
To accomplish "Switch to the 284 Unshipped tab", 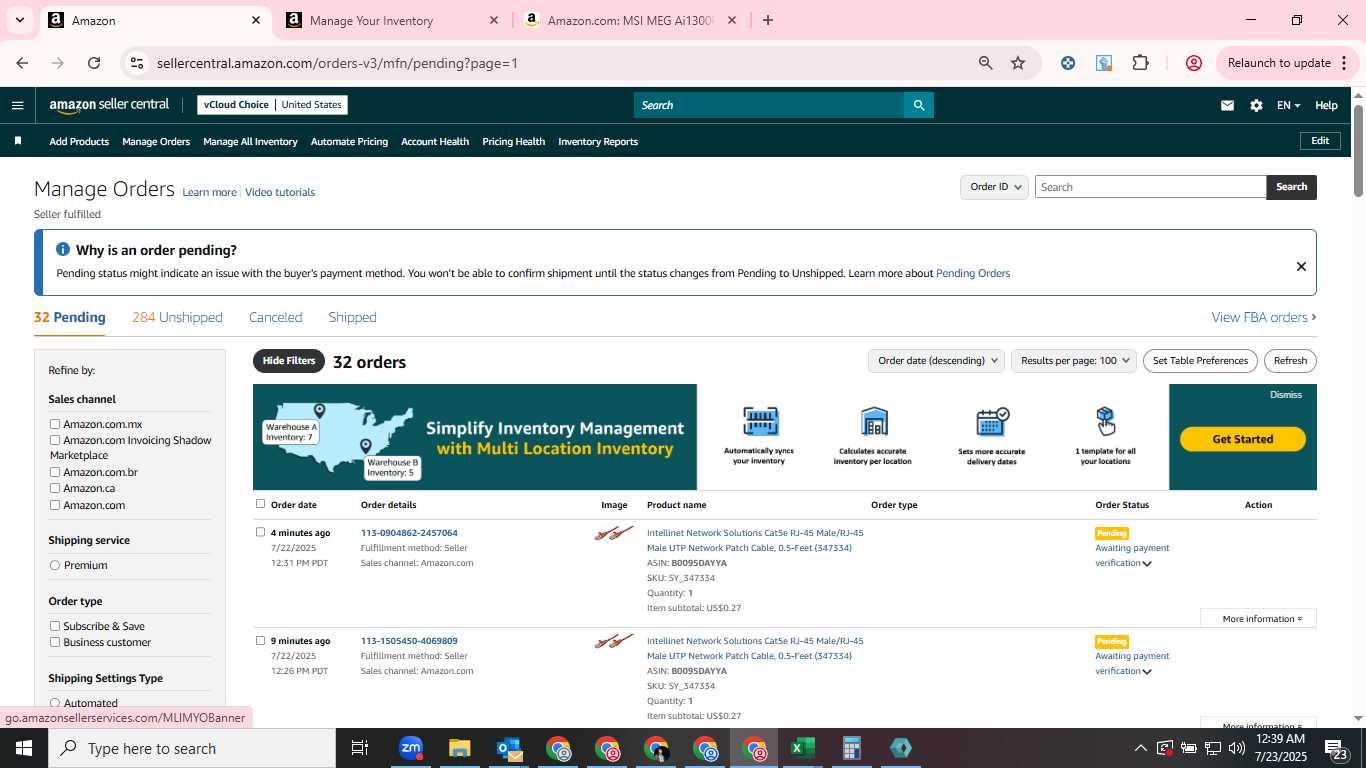I will pos(177,317).
